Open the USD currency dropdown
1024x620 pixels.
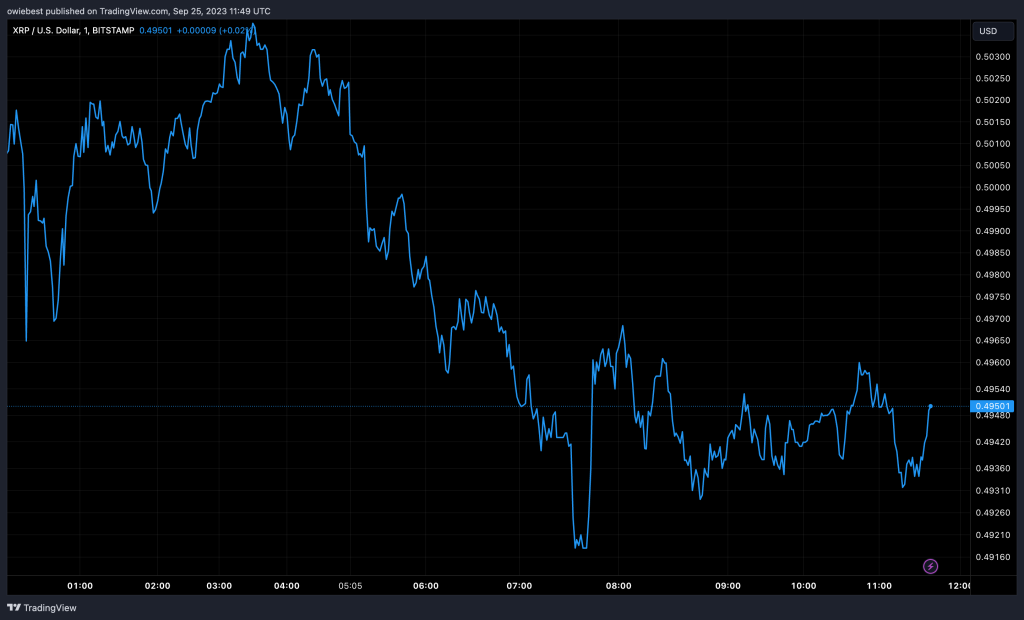988,31
